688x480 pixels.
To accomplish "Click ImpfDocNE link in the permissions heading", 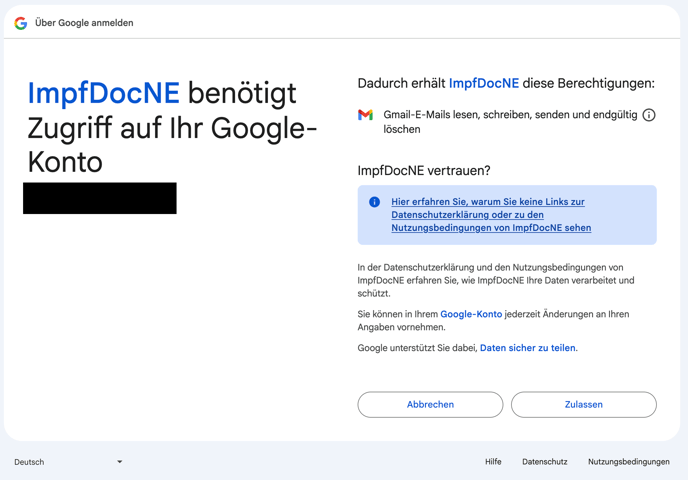I will point(484,83).
